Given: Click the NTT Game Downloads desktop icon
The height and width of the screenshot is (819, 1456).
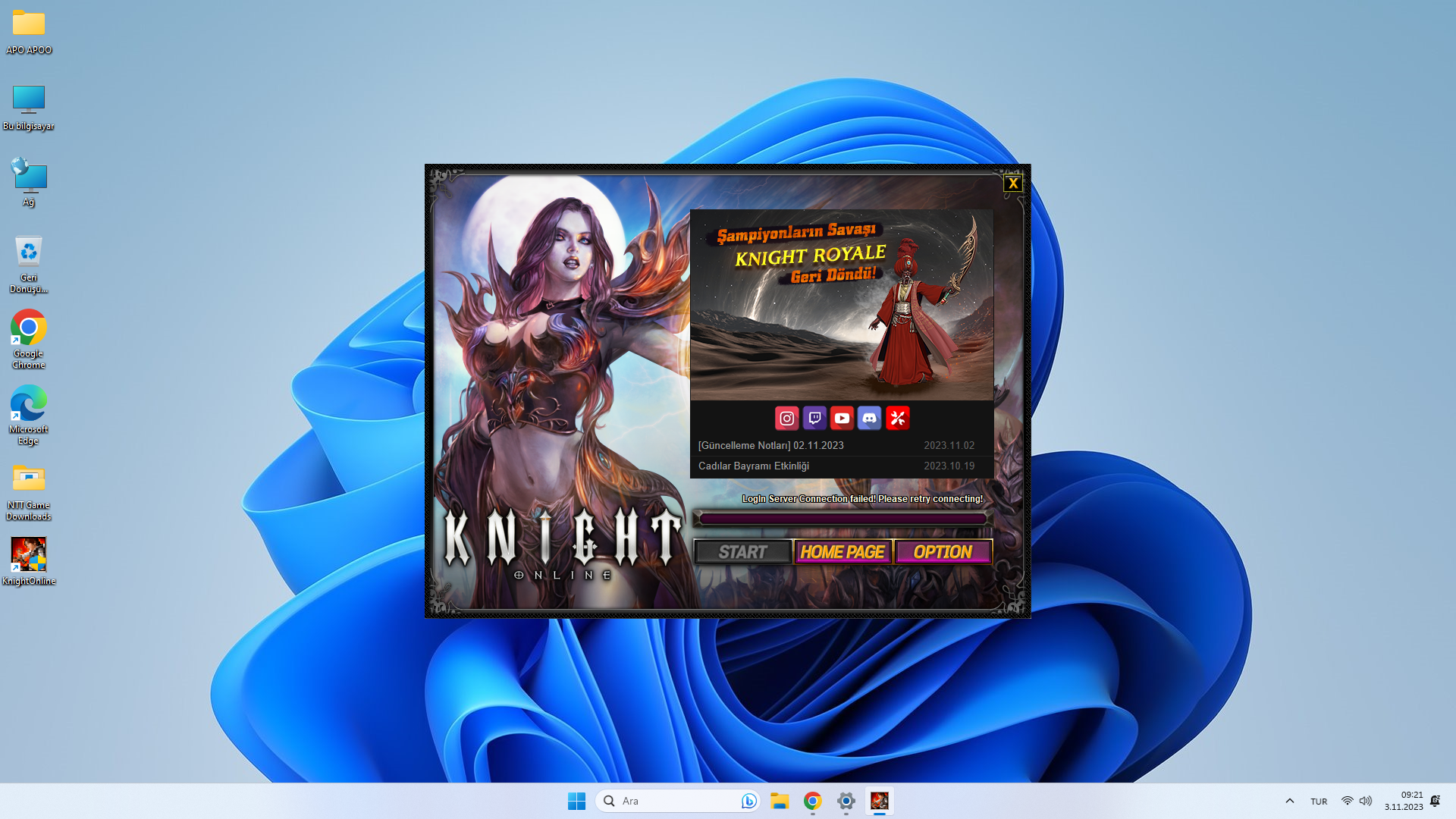Looking at the screenshot, I should pos(28,480).
